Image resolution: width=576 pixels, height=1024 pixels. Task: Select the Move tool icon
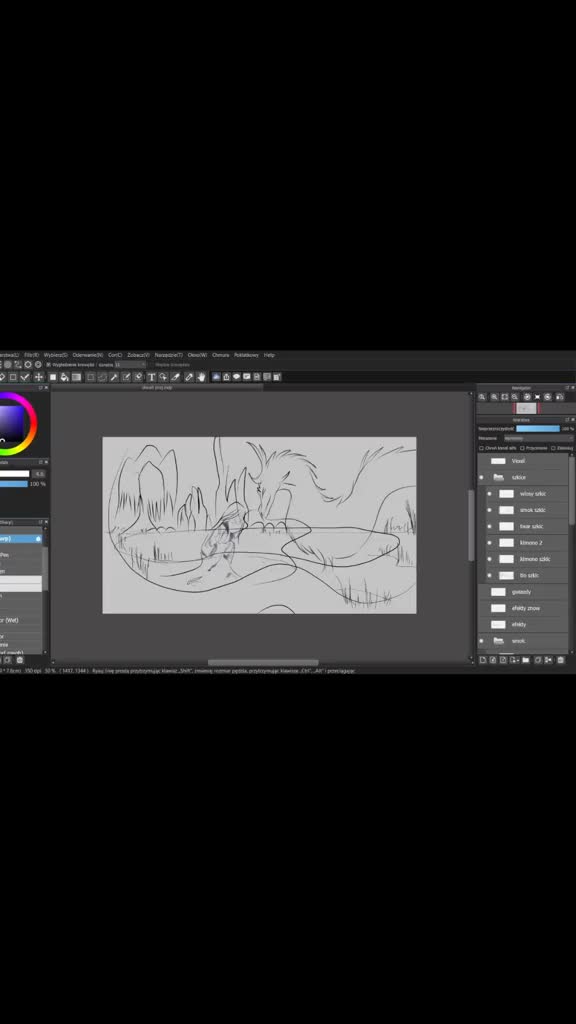39,377
